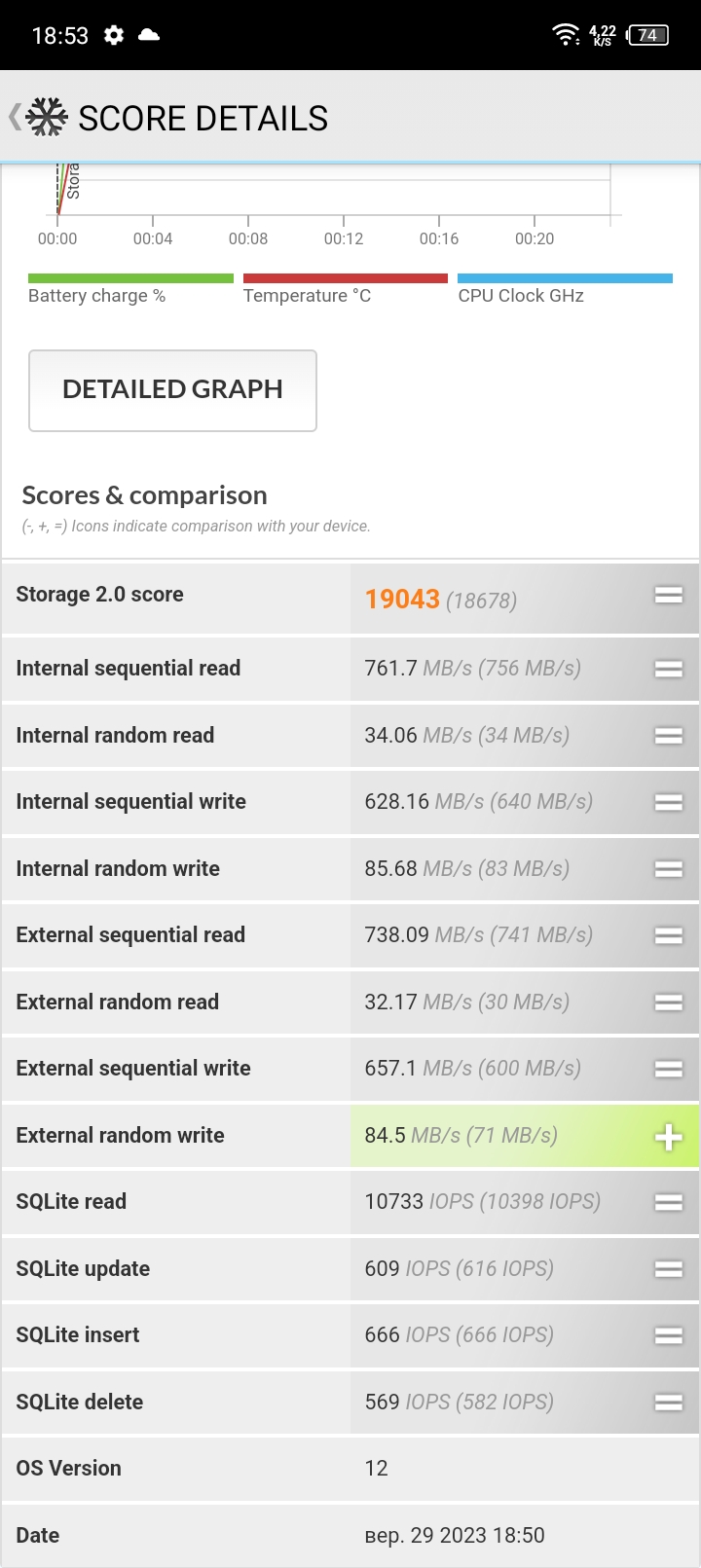The width and height of the screenshot is (701, 1568).
Task: Tap equals icon on Internal sequential read row
Action: click(x=668, y=669)
